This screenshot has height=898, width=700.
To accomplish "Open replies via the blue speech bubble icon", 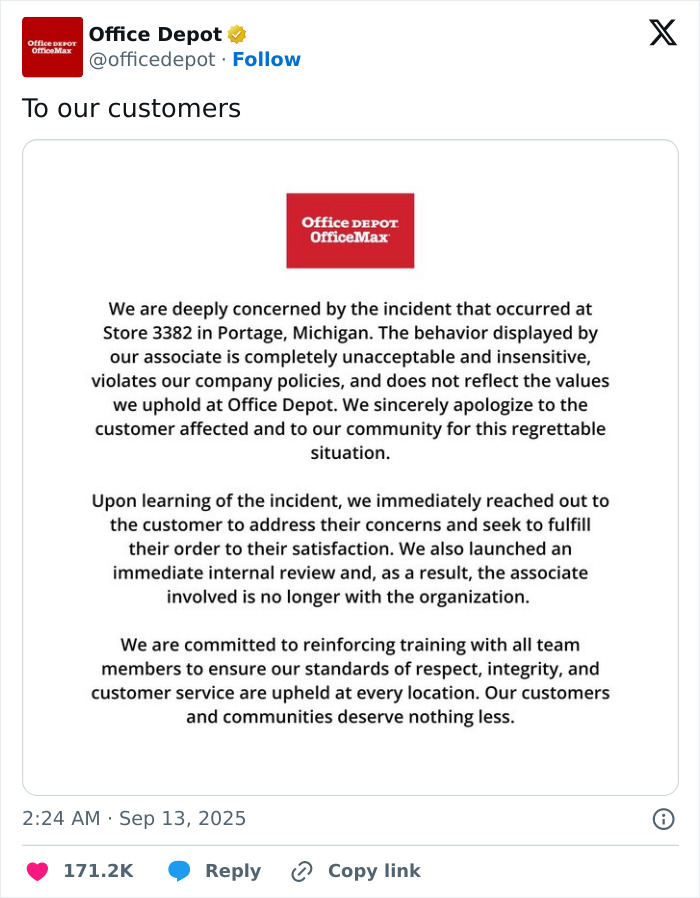I will tap(179, 870).
